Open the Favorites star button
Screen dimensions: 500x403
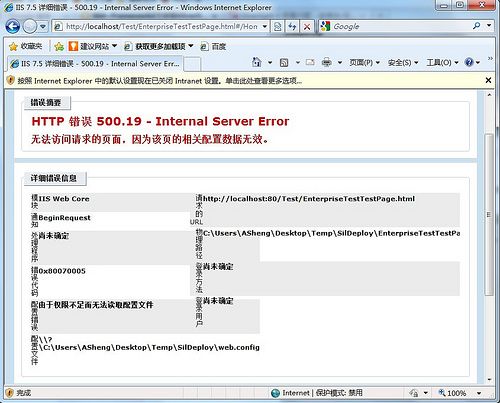coord(25,46)
